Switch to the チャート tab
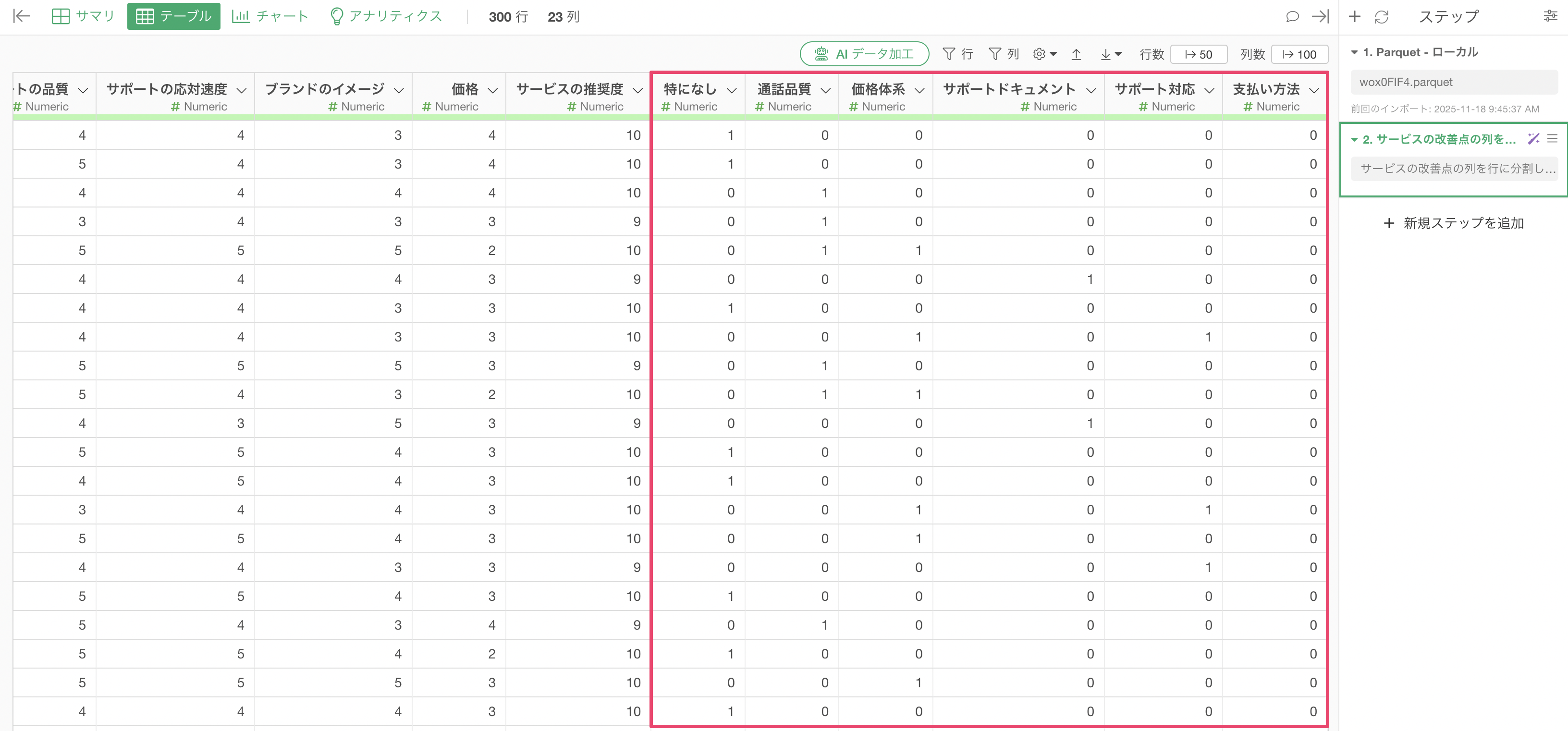Viewport: 1568px width, 731px height. tap(270, 16)
